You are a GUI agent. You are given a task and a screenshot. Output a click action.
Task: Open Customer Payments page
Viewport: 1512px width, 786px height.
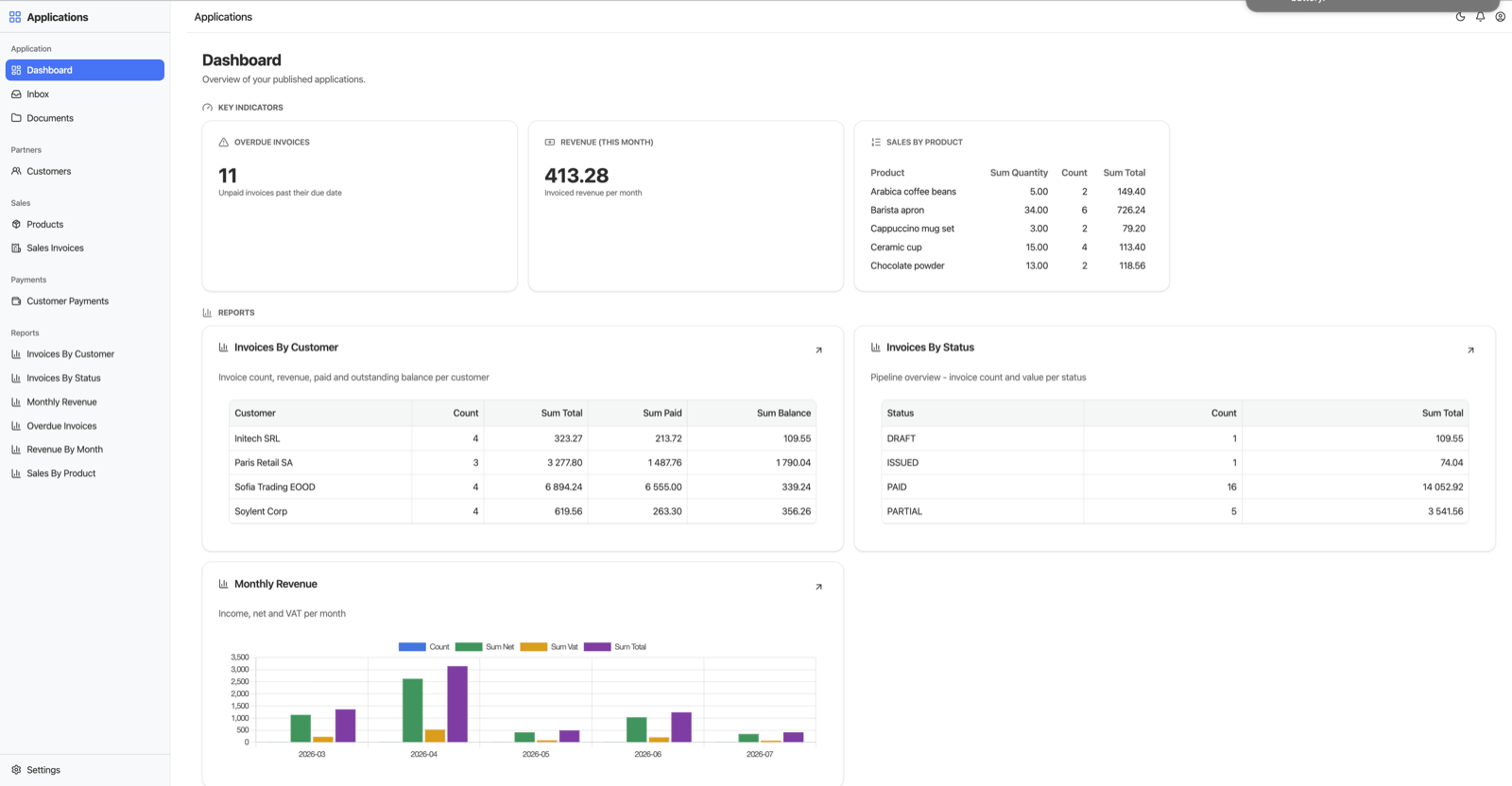[x=85, y=301]
